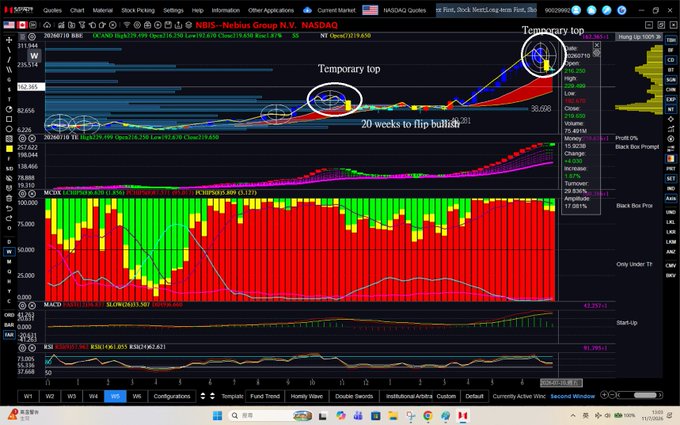The width and height of the screenshot is (680, 425).
Task: Click the ANZ button in right sidebar
Action: [x=671, y=252]
